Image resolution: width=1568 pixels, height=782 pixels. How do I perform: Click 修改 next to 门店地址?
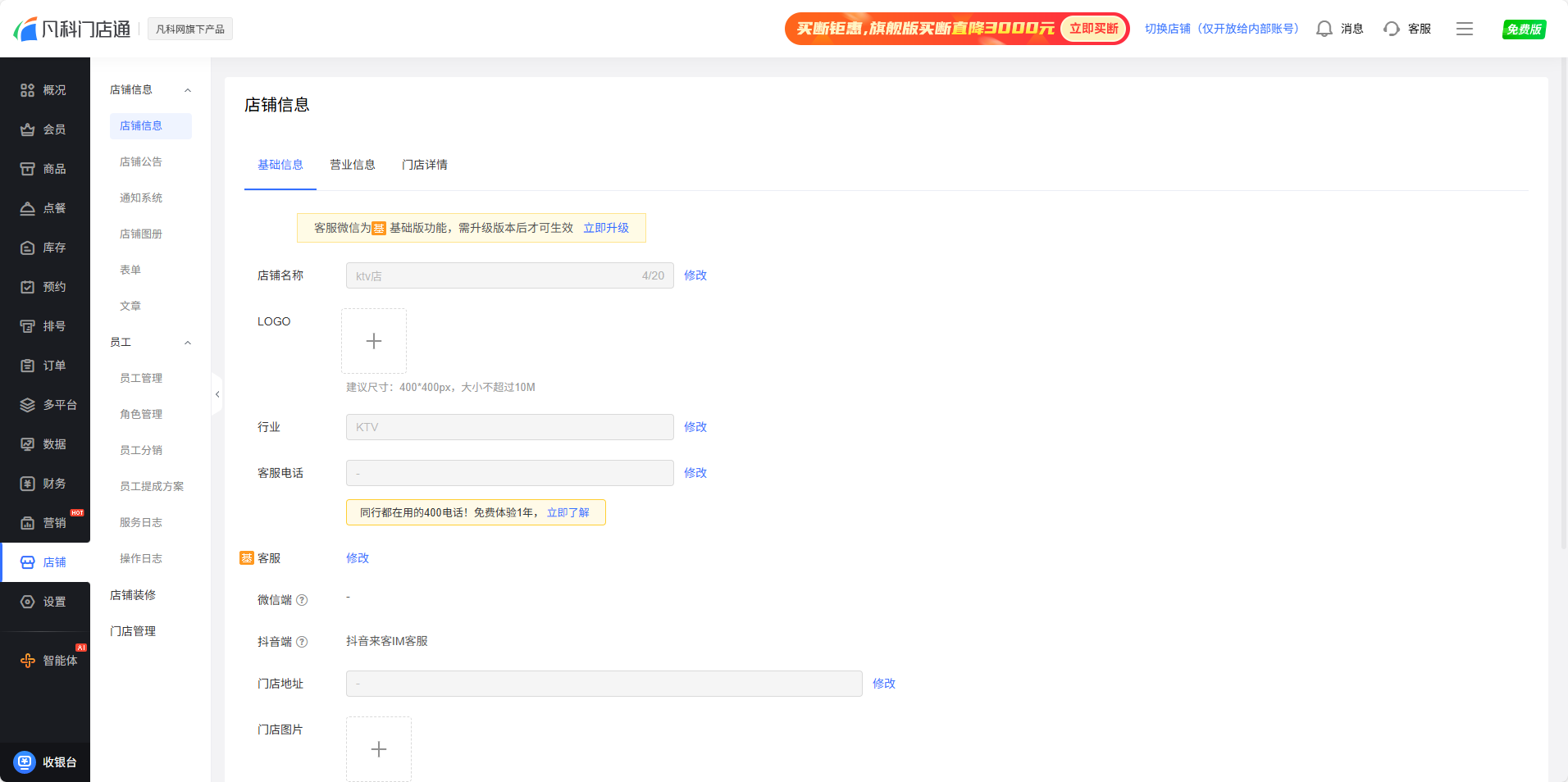(x=884, y=684)
